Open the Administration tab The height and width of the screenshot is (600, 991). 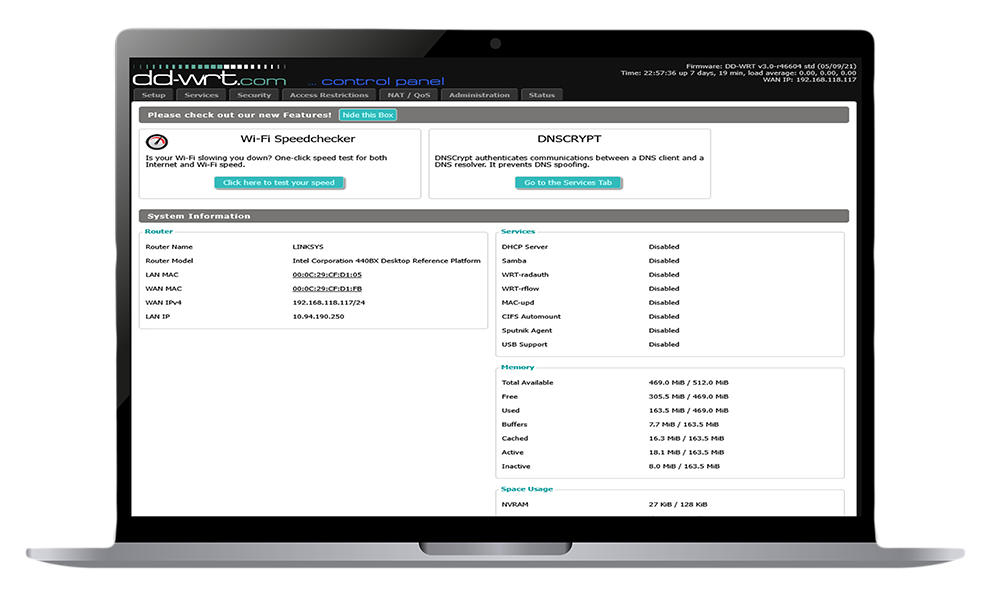click(479, 95)
